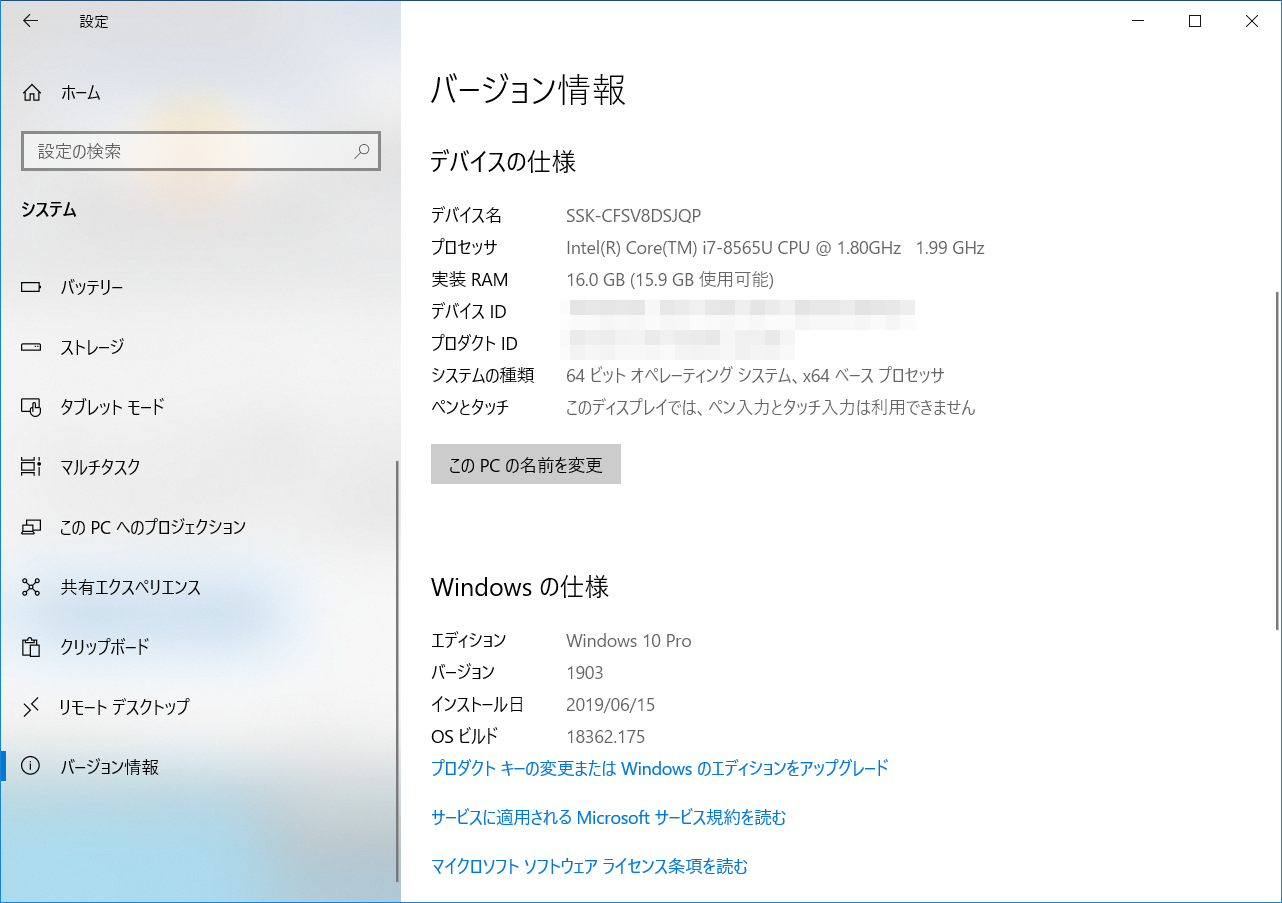Click device name SSK-CFSV8DSJQP
The height and width of the screenshot is (903, 1282).
coord(634,216)
